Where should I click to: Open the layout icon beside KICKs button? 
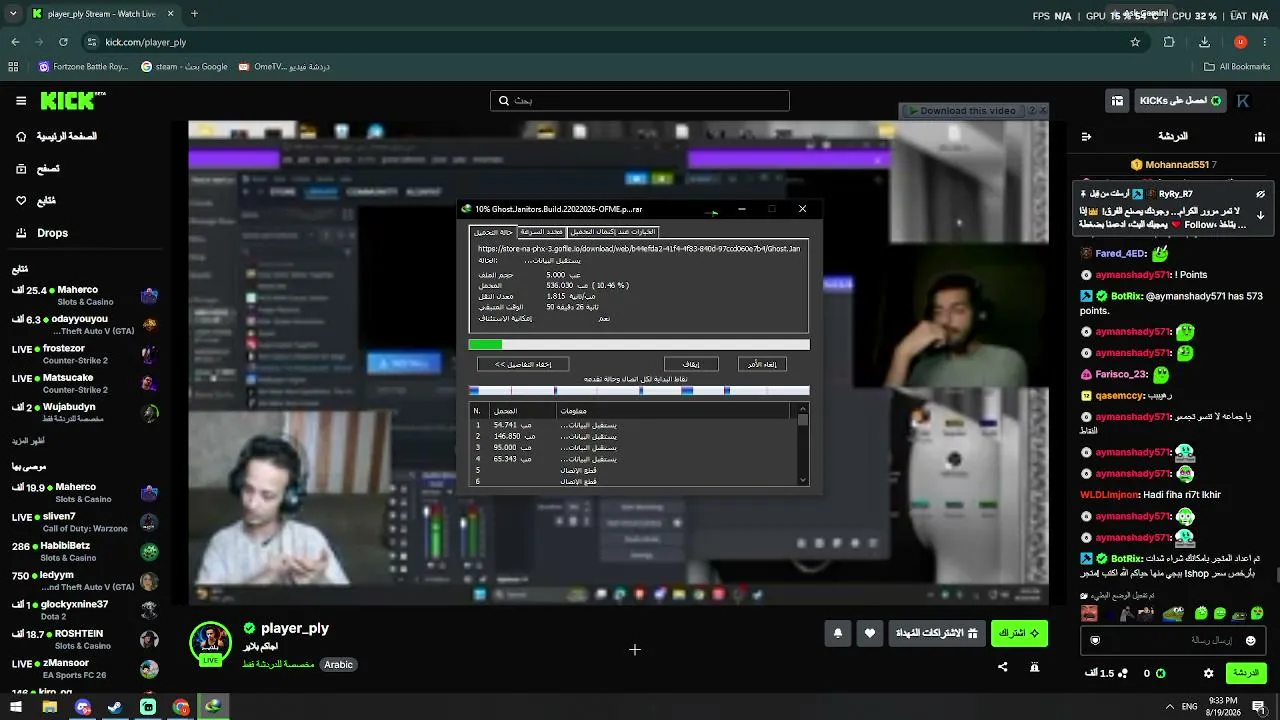[1117, 101]
